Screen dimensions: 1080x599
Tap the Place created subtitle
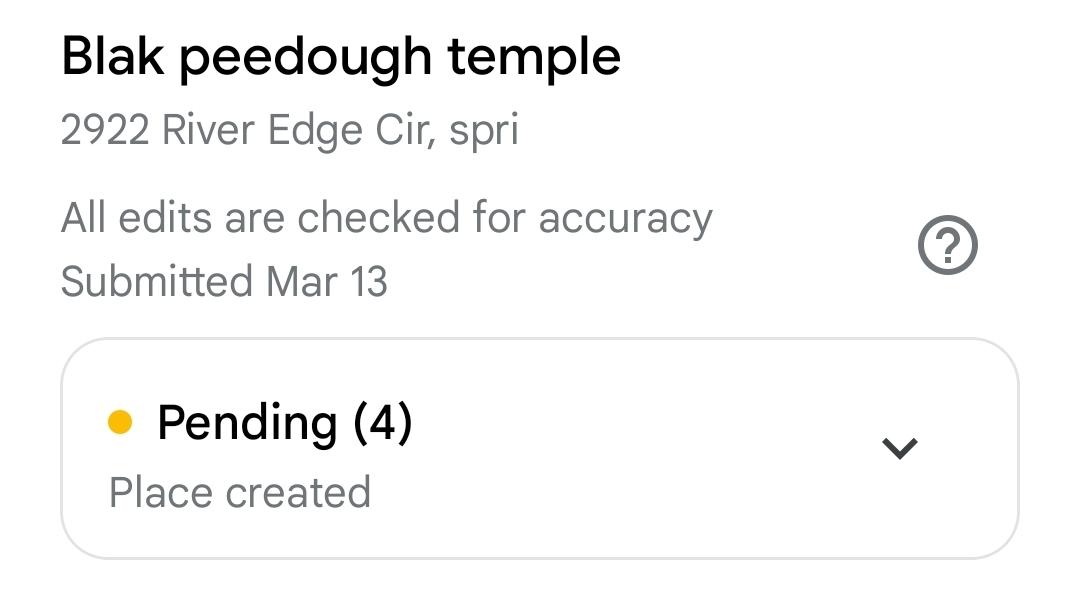point(240,493)
